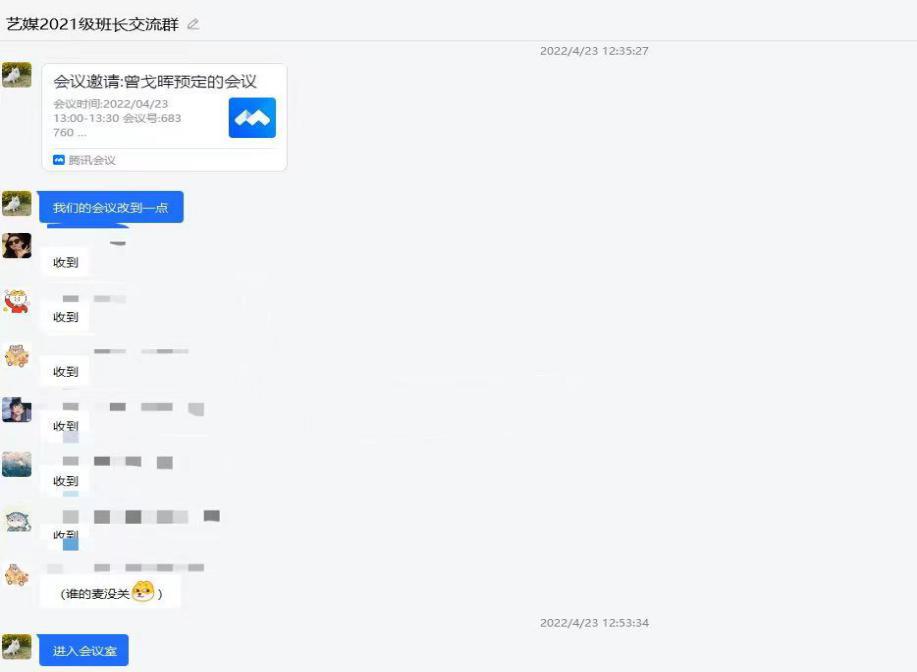Click the 谁的麦没关 message bubble
The height and width of the screenshot is (672, 917).
(110, 593)
